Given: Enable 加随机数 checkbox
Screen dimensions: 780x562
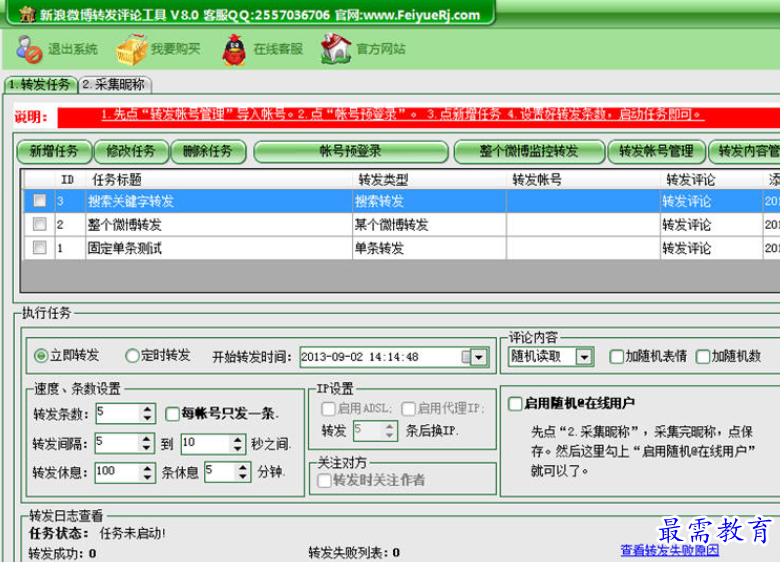Looking at the screenshot, I should [x=703, y=357].
